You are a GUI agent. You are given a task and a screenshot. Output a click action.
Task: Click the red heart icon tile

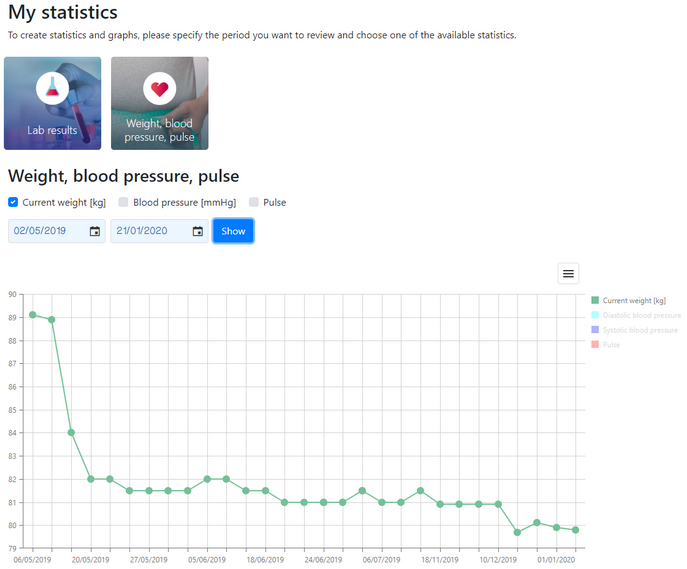coord(159,88)
